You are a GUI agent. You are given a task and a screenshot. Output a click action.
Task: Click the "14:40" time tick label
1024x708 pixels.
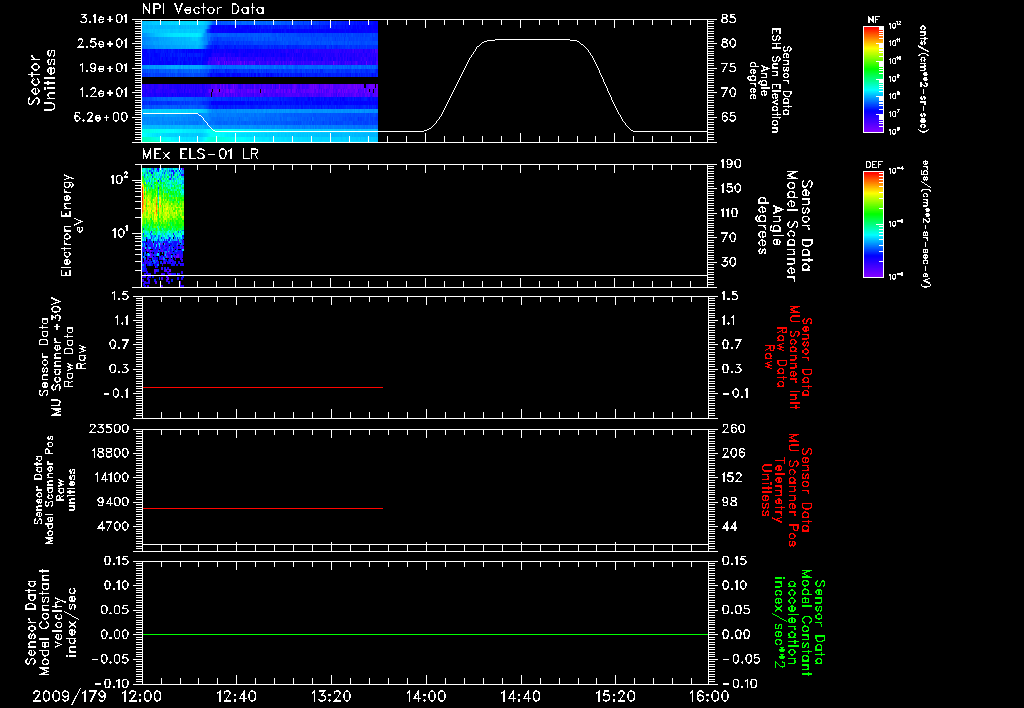520,696
